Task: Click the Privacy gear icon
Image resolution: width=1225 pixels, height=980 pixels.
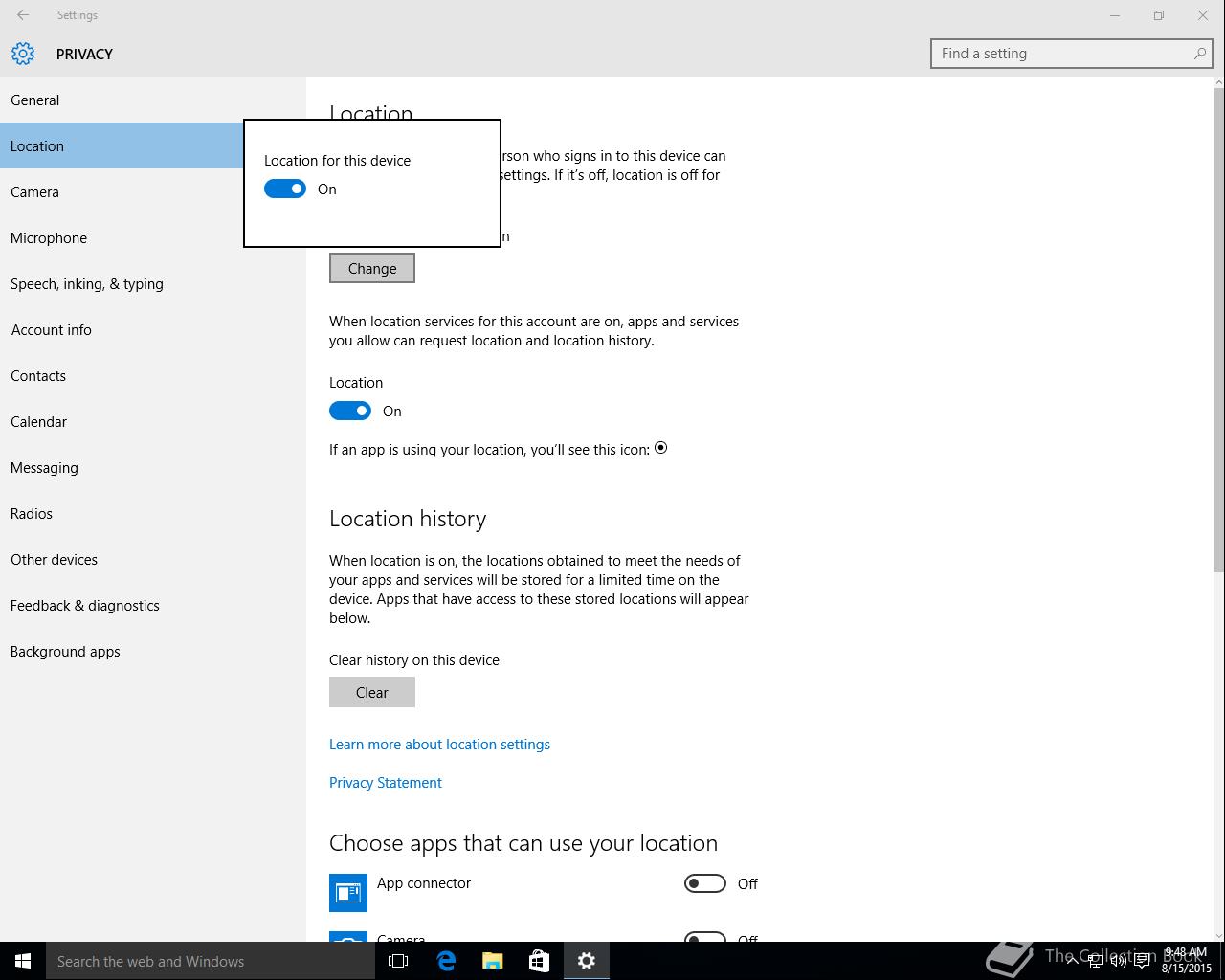Action: coord(23,54)
